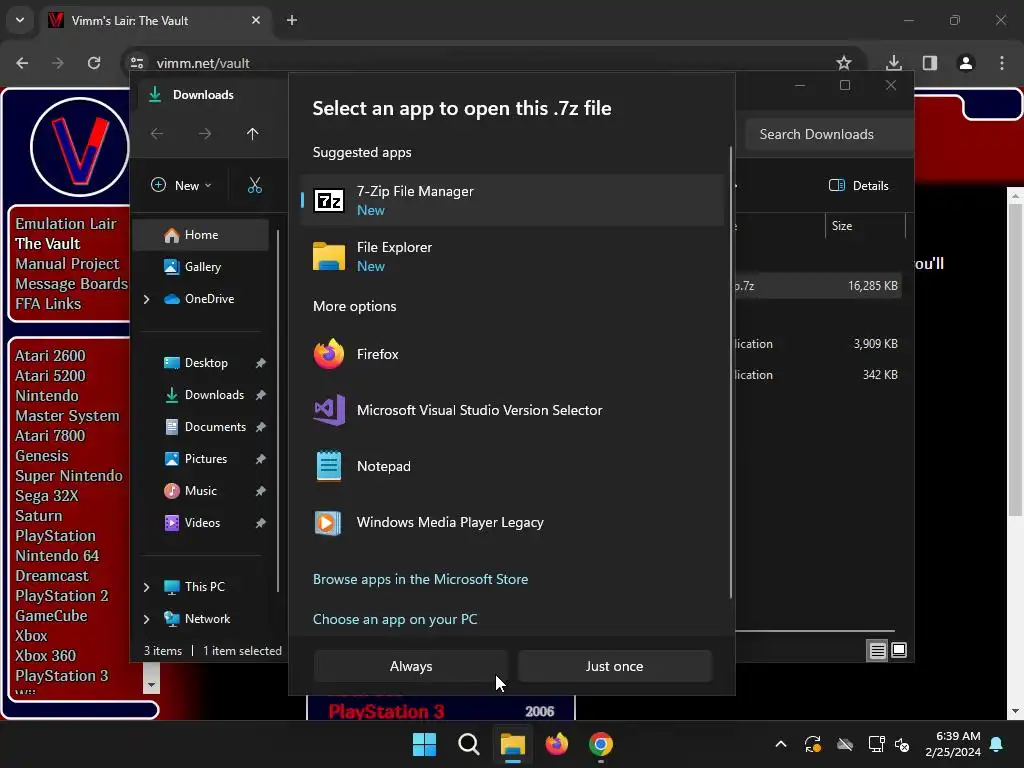Open the New dropdown in File Explorer

(182, 185)
